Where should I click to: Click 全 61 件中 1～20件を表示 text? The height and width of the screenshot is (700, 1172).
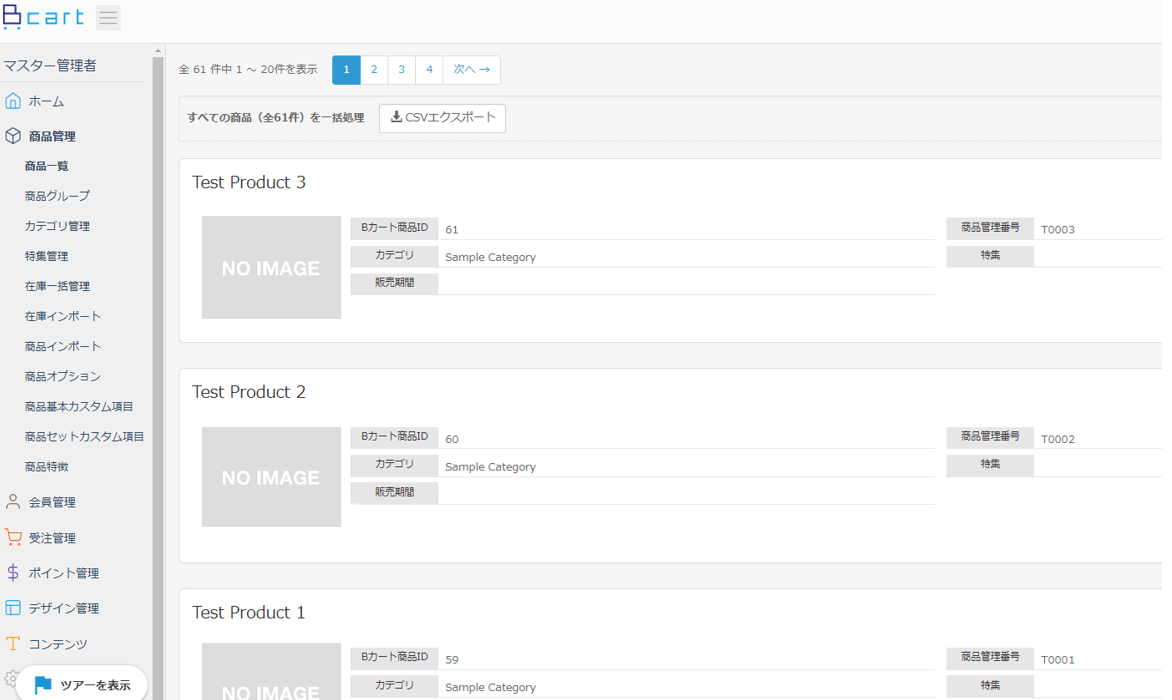point(247,69)
